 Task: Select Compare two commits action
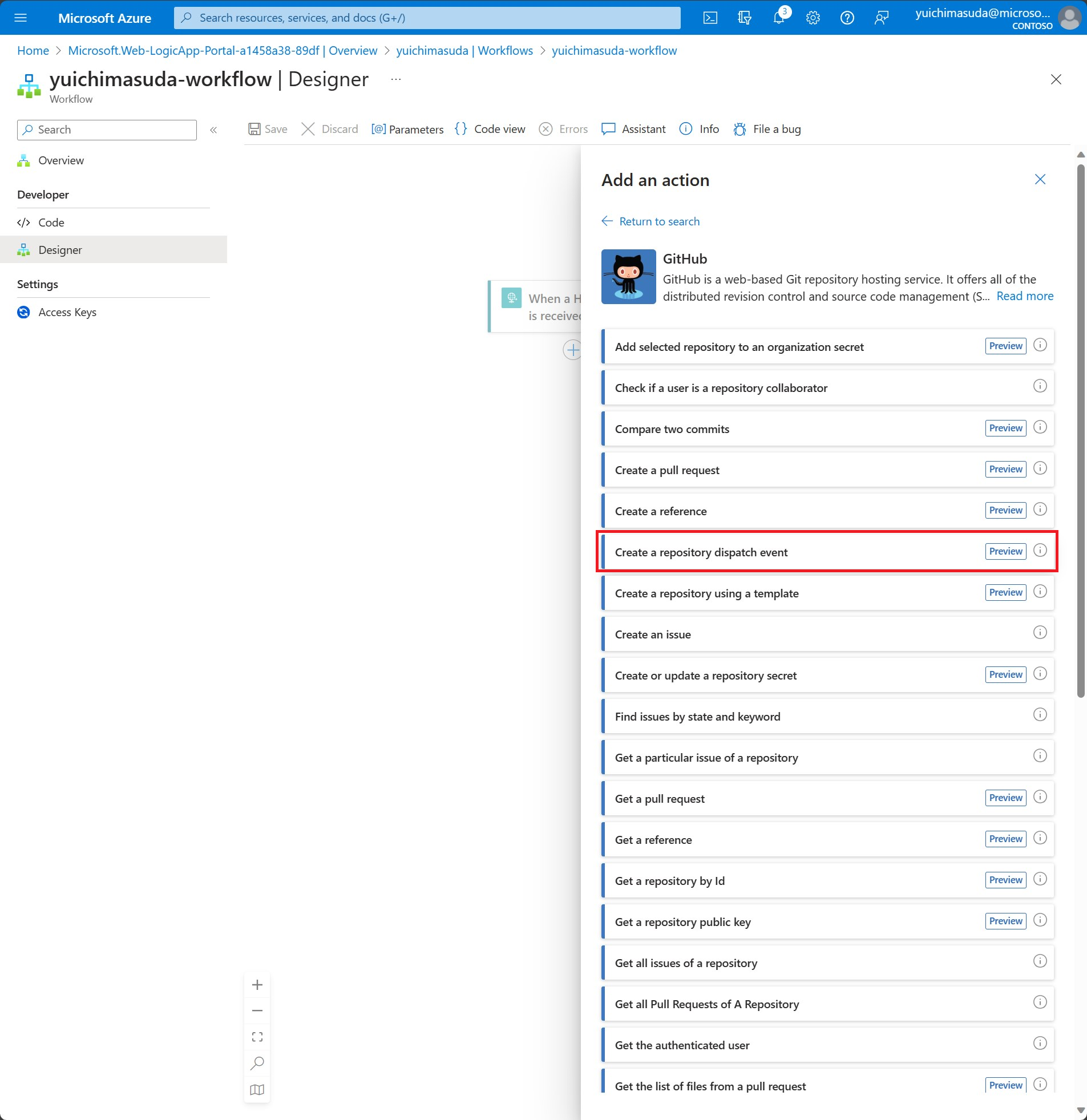pos(827,429)
